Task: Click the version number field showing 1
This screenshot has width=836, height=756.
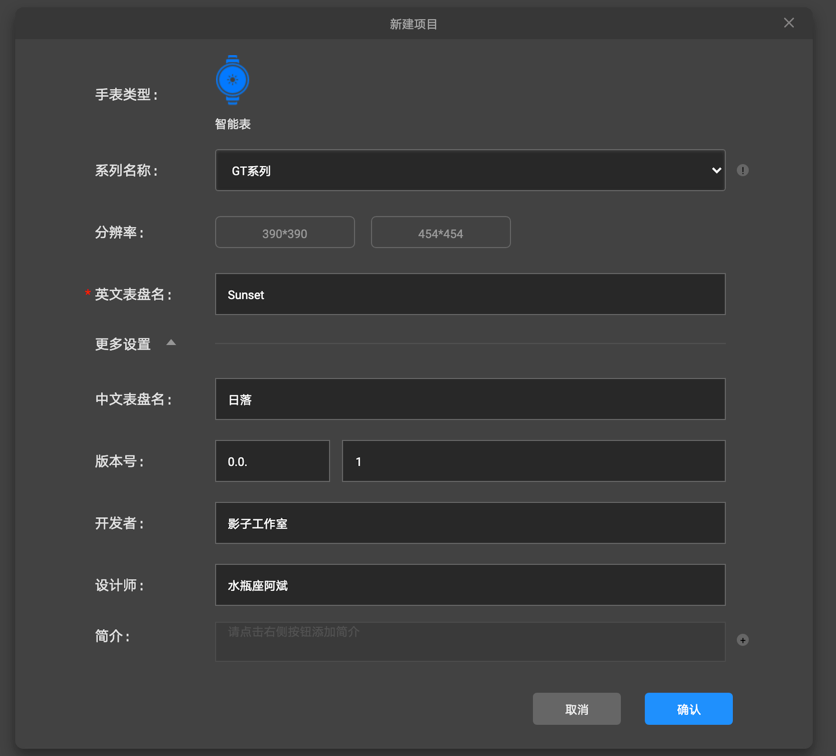Action: click(533, 461)
